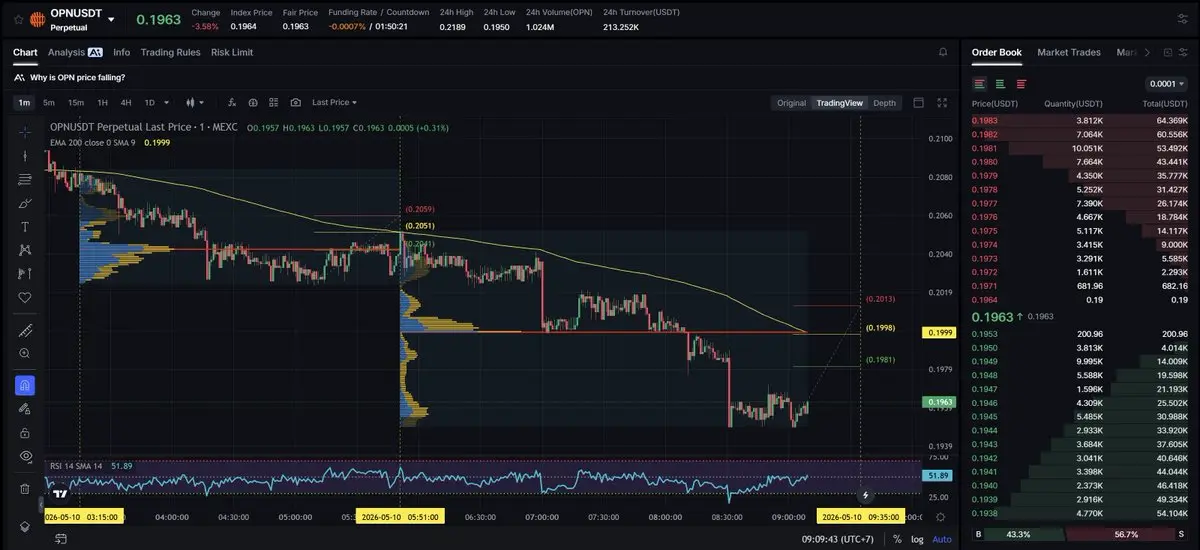The height and width of the screenshot is (550, 1200).
Task: Select the 1H timeframe
Action: [102, 102]
